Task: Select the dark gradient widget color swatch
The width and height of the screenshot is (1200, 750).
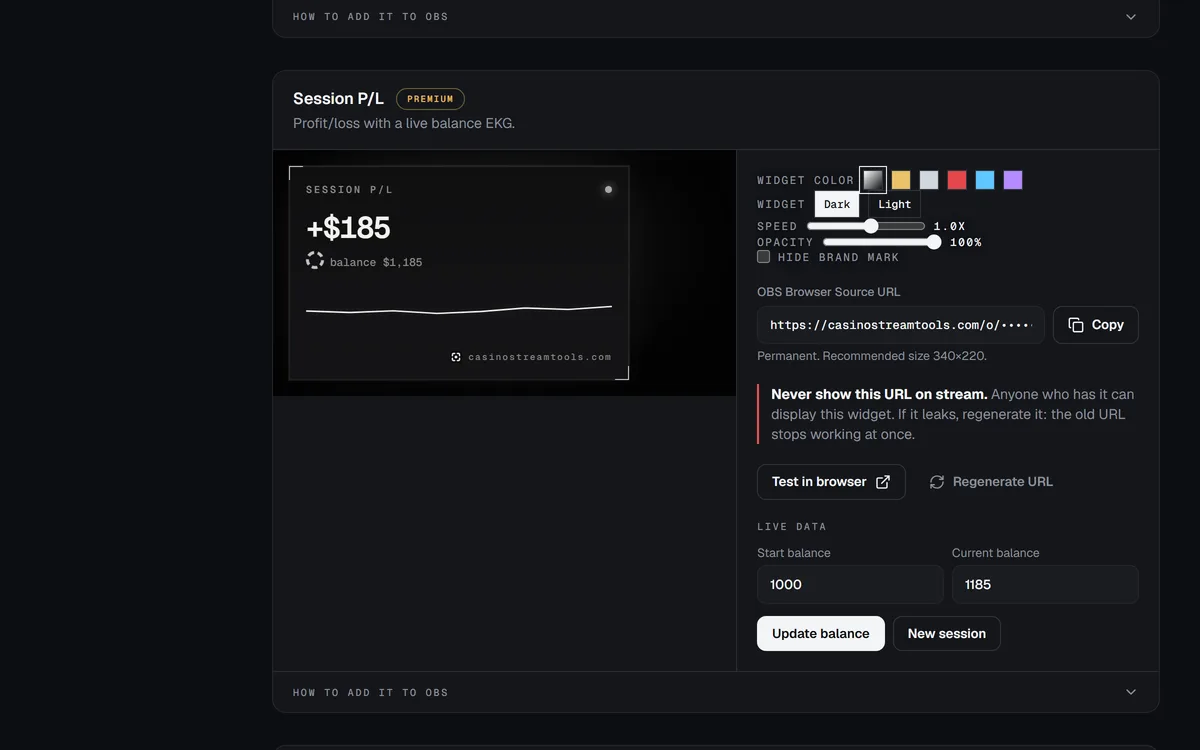Action: point(873,180)
